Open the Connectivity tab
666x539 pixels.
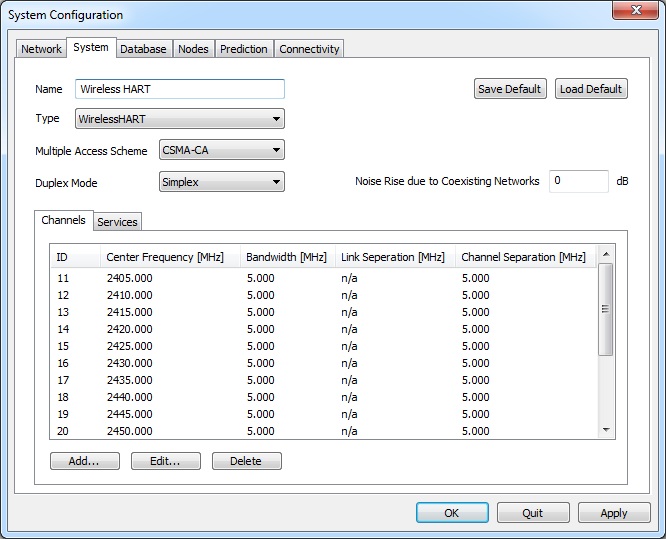coord(309,49)
